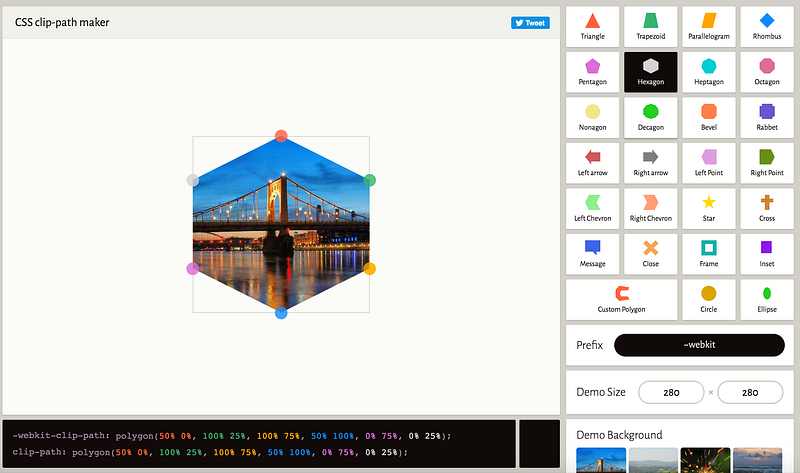Pick the Left arrow shape
Viewport: 800px width, 473px height.
pos(592,163)
